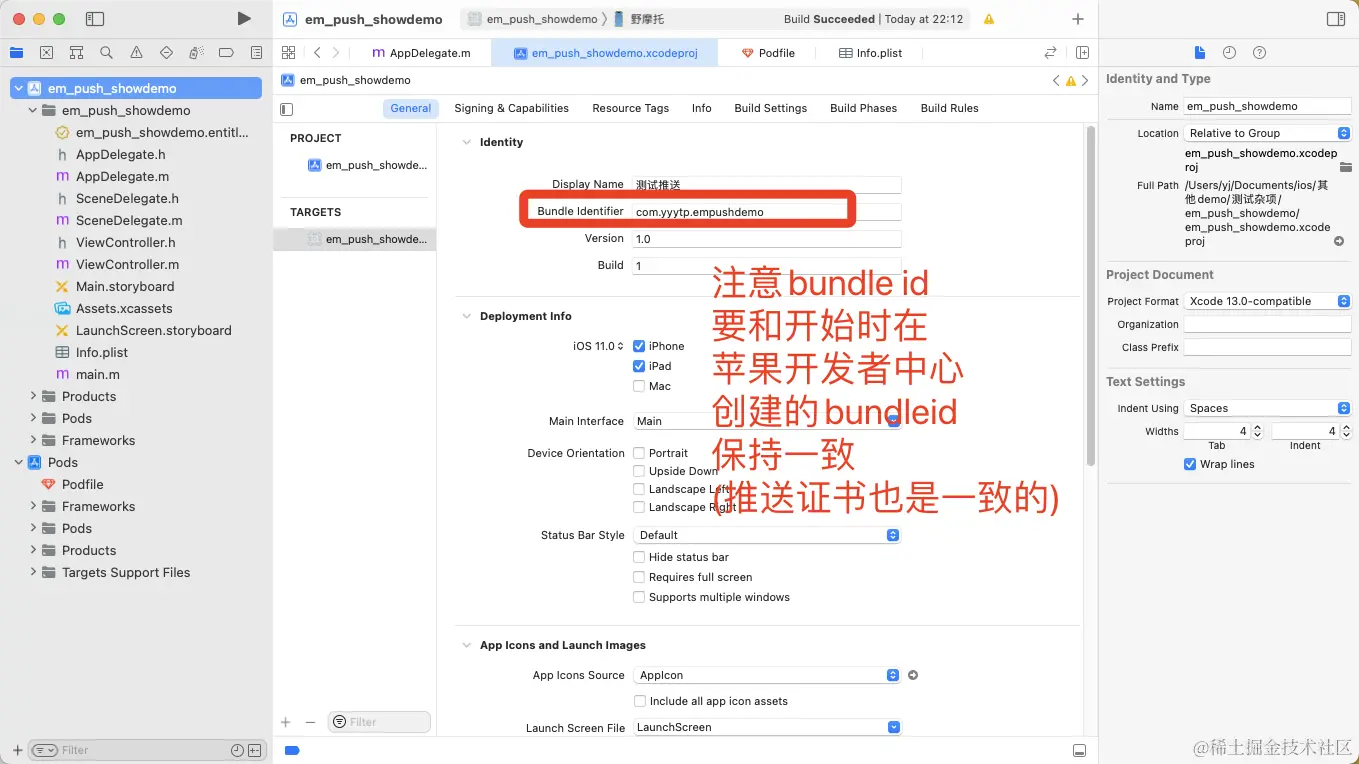
Task: Open the Project Format dropdown
Action: [x=1267, y=301]
